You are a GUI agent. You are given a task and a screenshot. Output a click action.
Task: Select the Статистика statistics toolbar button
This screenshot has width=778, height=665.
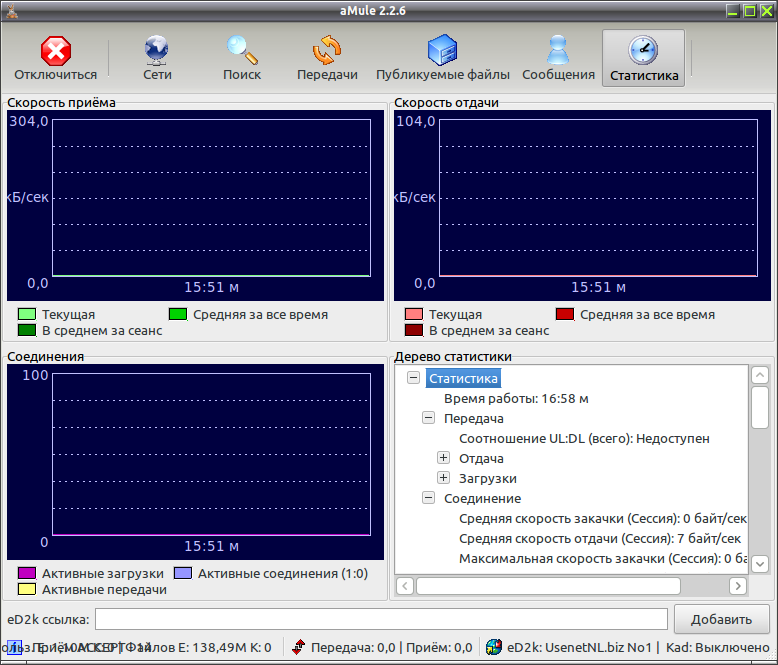click(644, 58)
